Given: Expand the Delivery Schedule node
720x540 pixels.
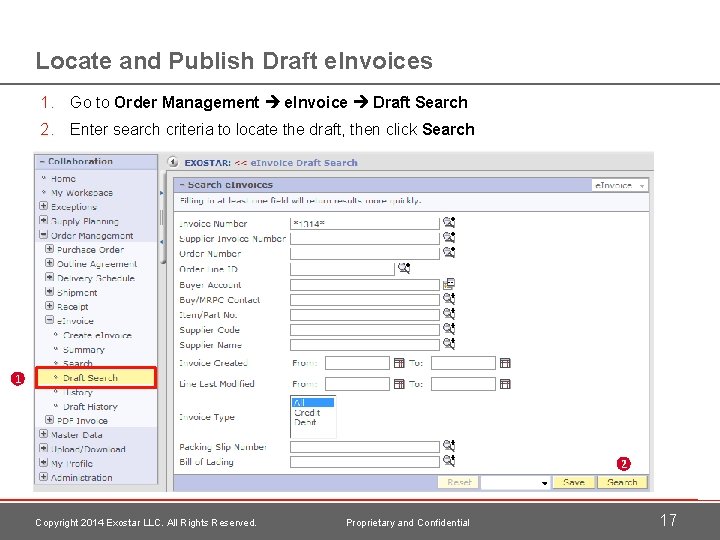Looking at the screenshot, I should tap(50, 277).
